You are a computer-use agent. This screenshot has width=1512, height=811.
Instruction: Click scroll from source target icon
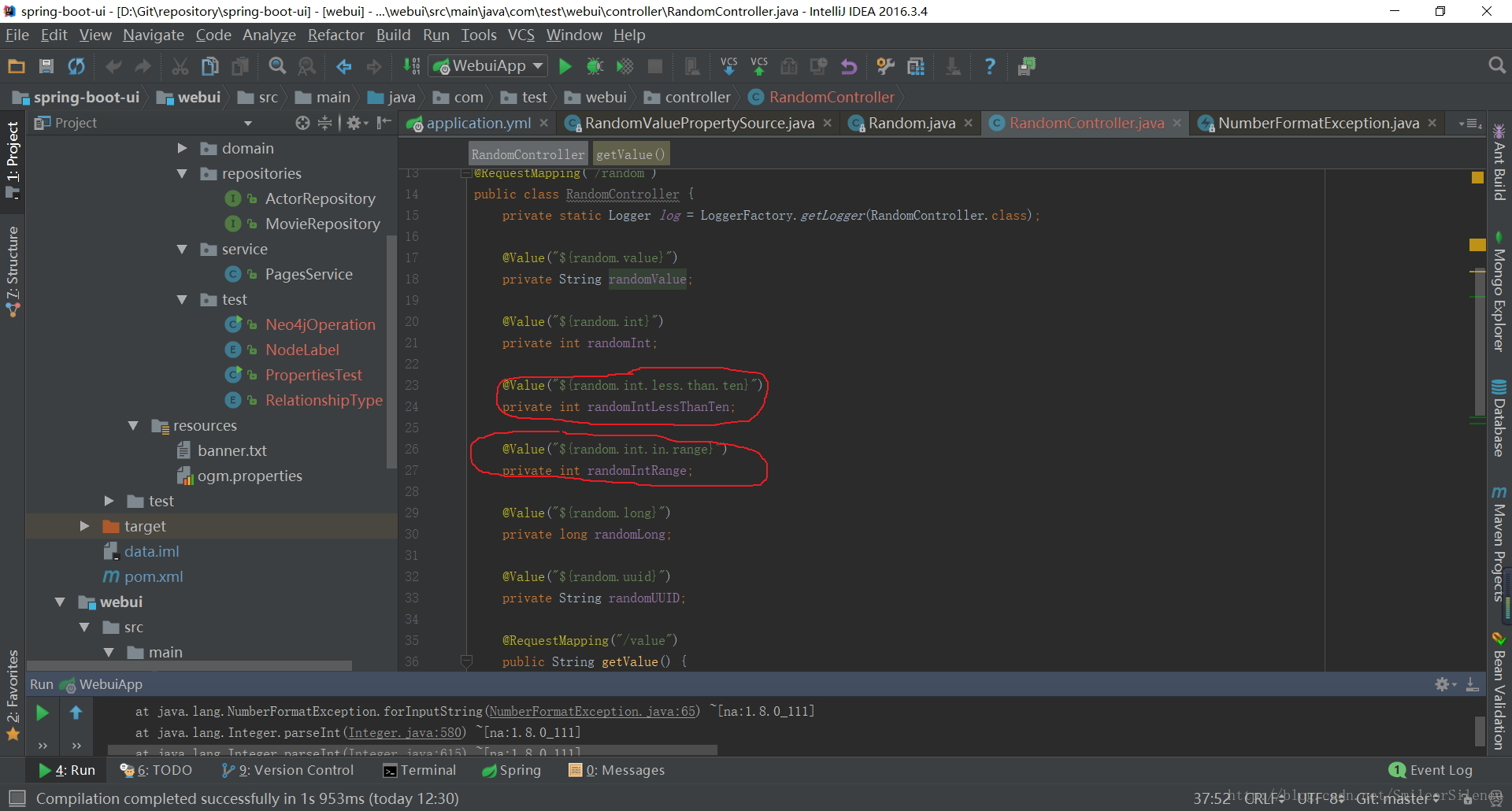(303, 123)
